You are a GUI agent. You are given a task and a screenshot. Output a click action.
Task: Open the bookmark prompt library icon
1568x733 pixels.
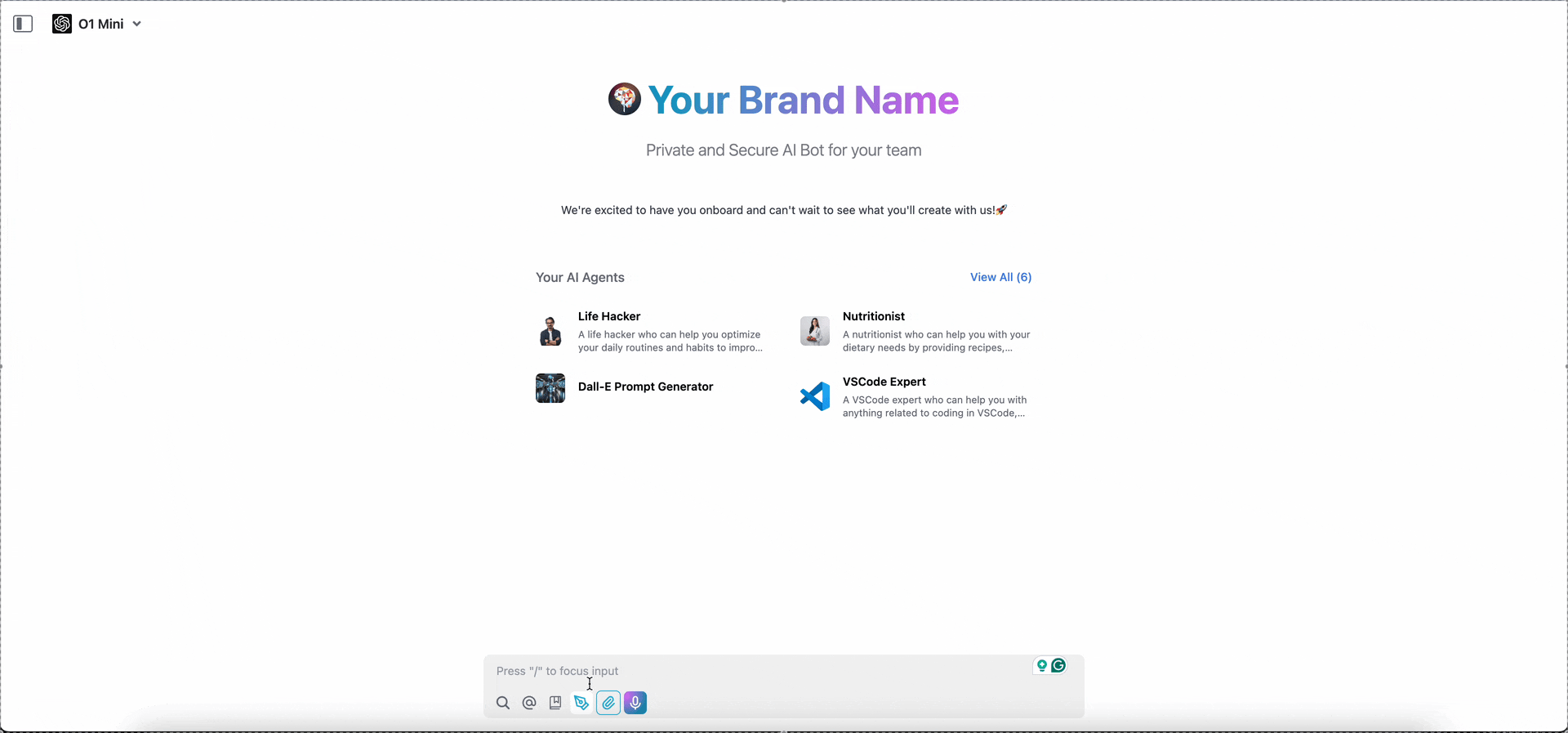click(555, 703)
